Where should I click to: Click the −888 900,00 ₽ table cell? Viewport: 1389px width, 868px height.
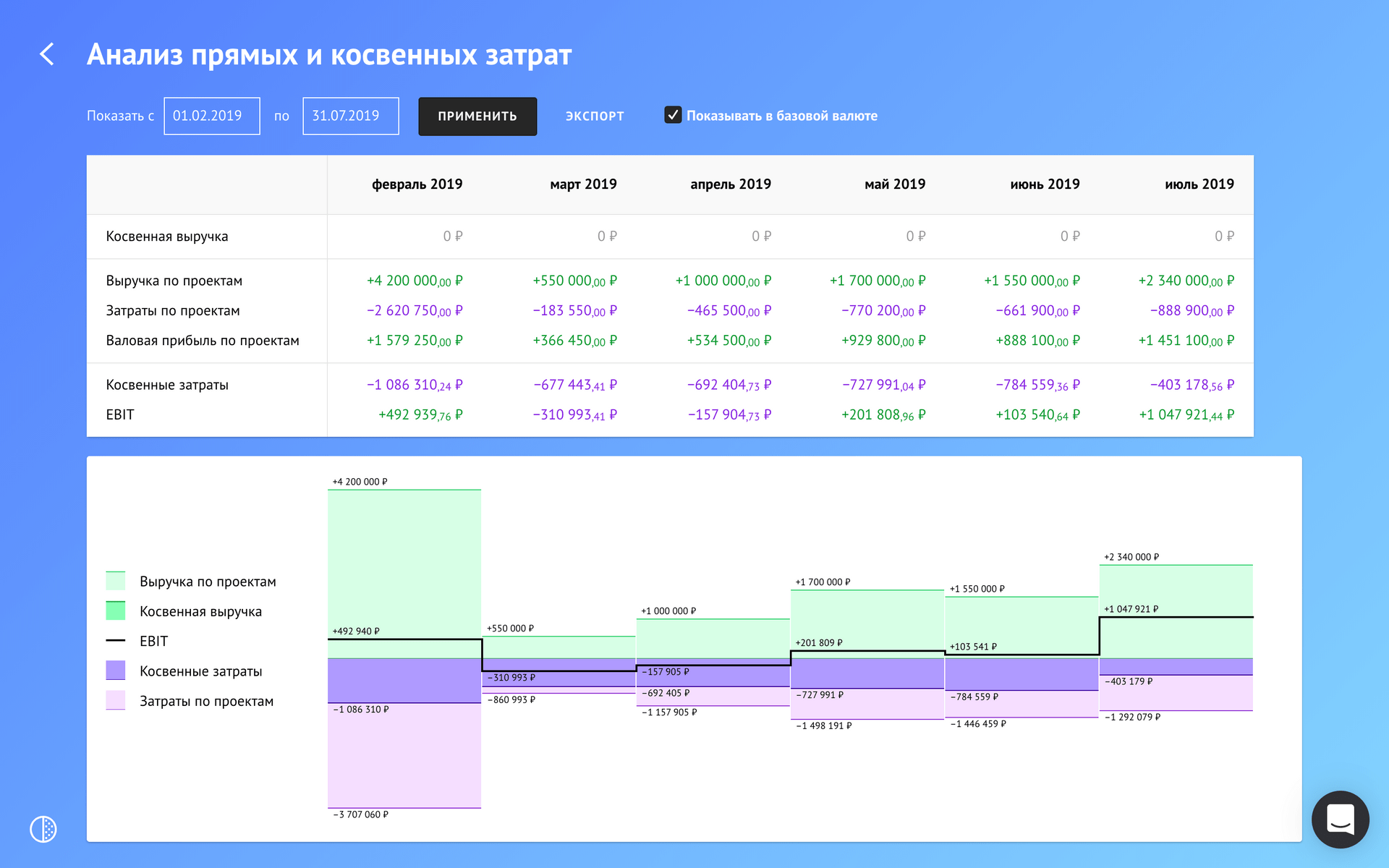[x=1192, y=310]
